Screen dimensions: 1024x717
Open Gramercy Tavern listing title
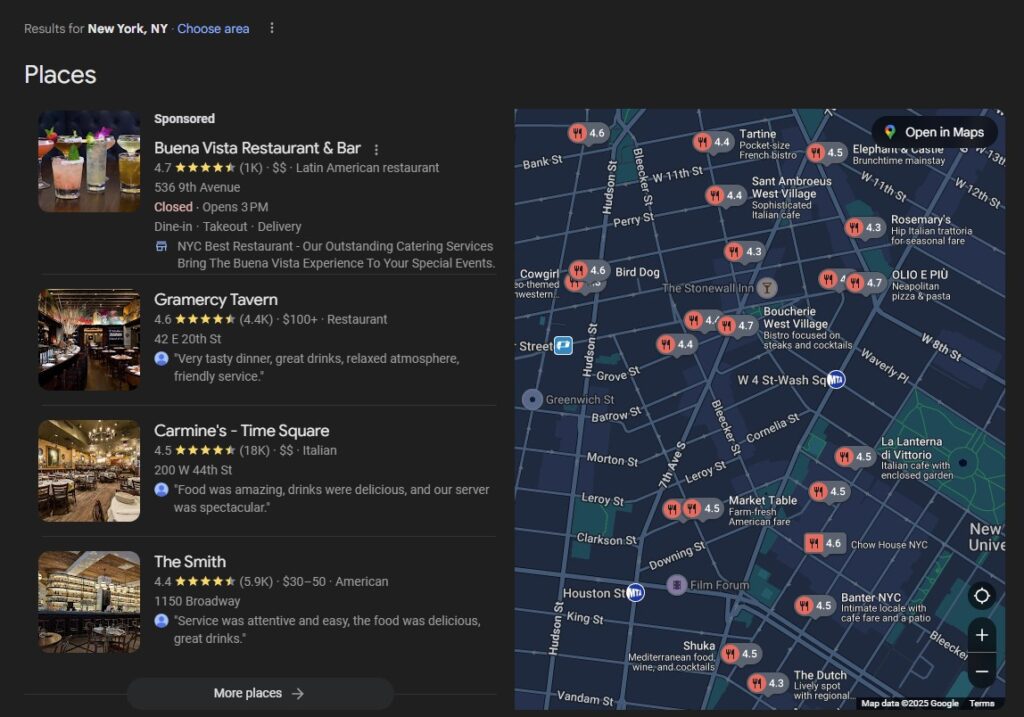(x=215, y=299)
